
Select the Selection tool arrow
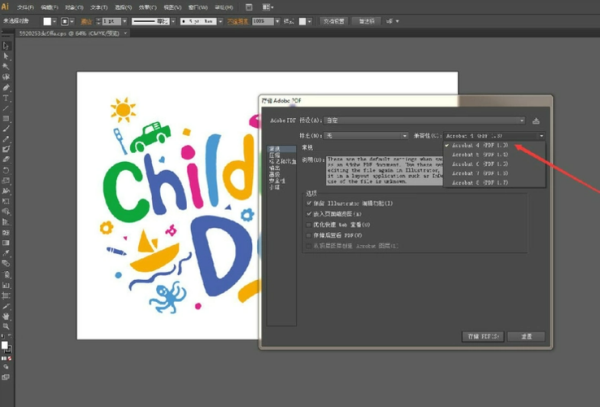pyautogui.click(x=7, y=47)
